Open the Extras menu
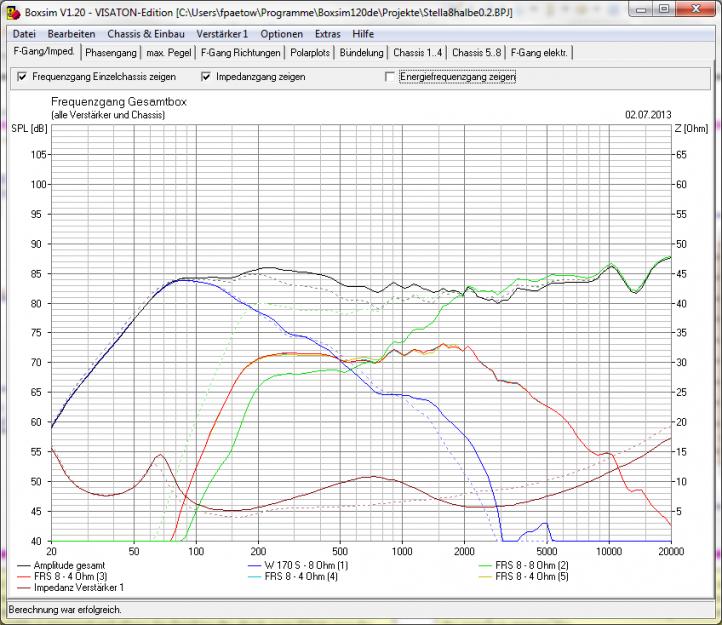 click(328, 34)
